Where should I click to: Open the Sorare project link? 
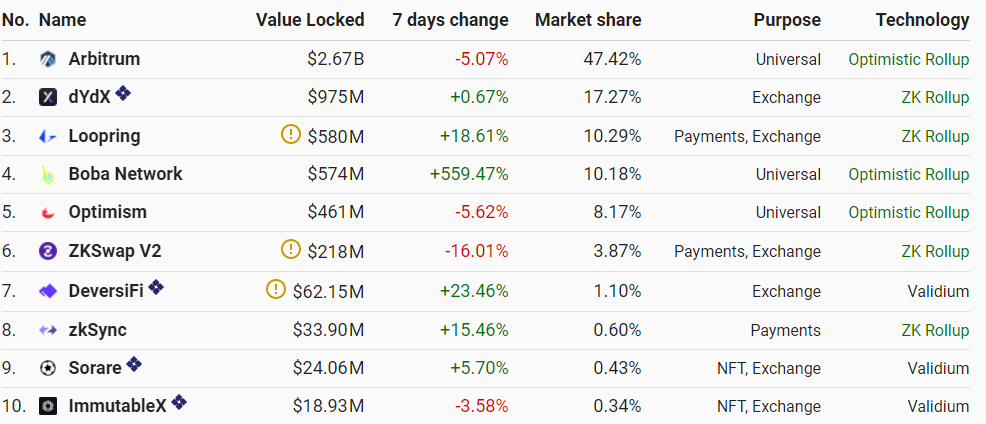(x=95, y=368)
